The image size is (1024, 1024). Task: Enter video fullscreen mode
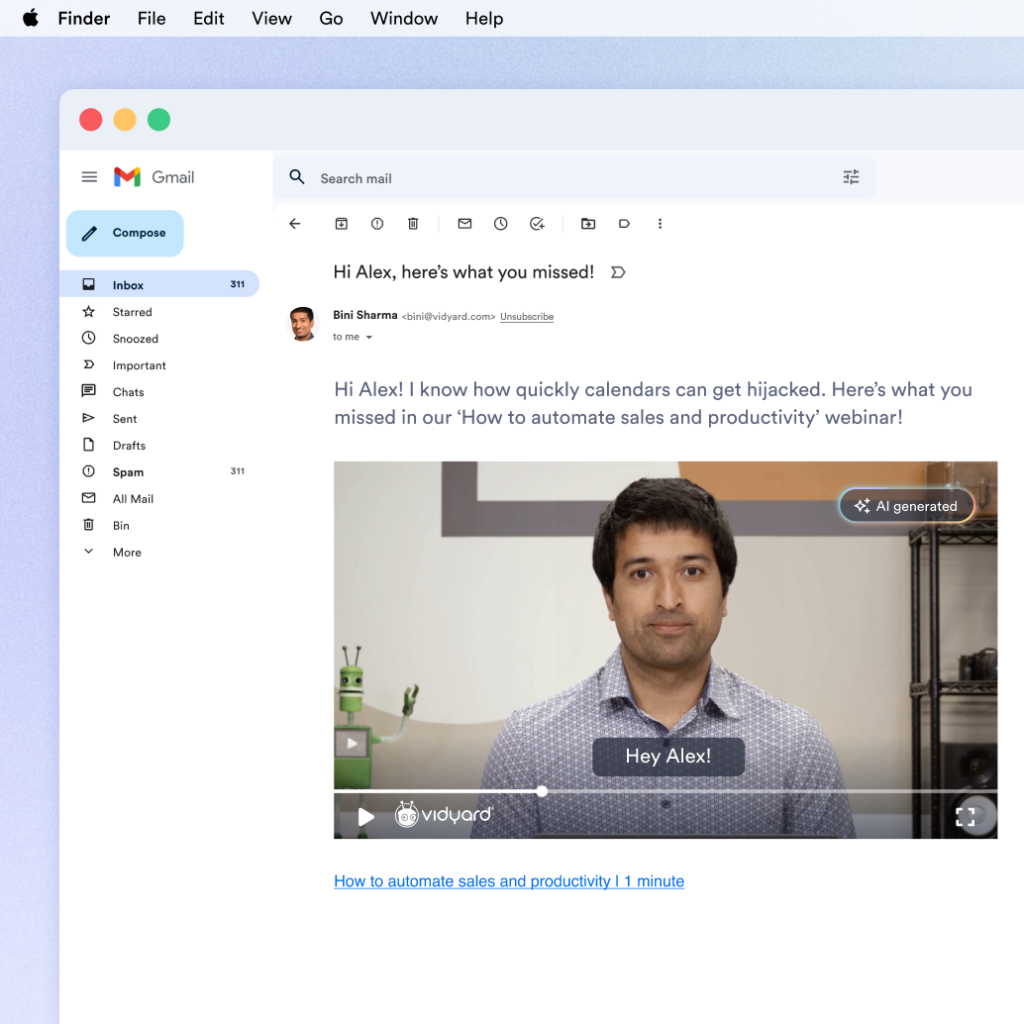[x=965, y=816]
